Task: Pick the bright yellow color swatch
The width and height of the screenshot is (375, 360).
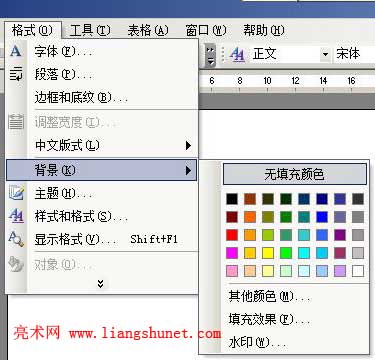Action: click(x=268, y=253)
